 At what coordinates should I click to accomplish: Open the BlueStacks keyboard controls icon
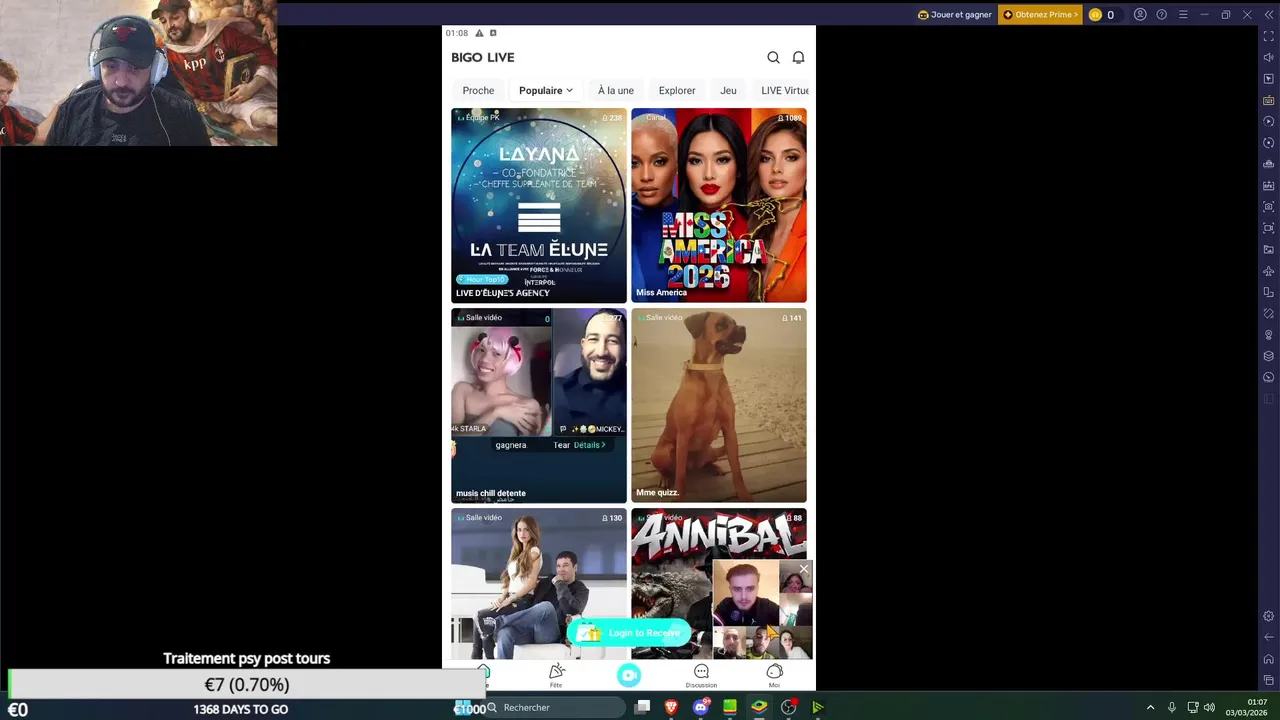[x=1269, y=100]
